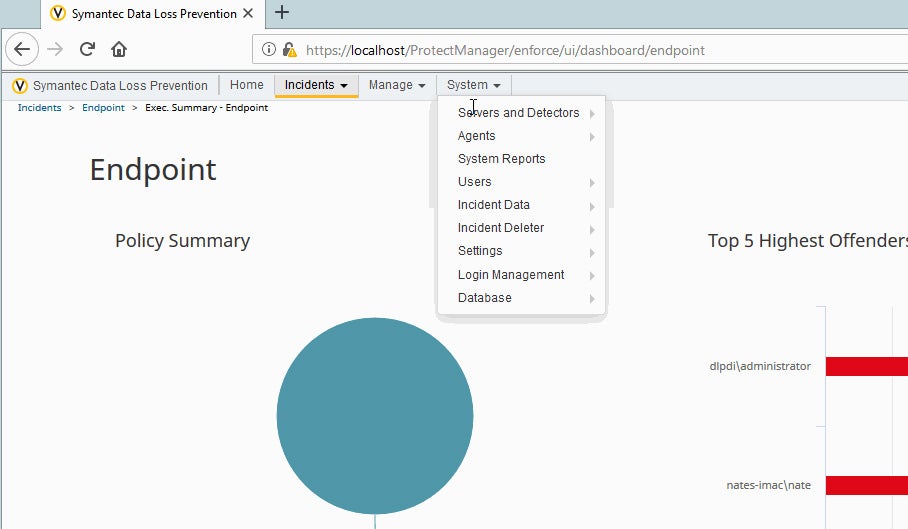Click the site information icon in the address bar
The height and width of the screenshot is (529, 908).
coord(269,50)
